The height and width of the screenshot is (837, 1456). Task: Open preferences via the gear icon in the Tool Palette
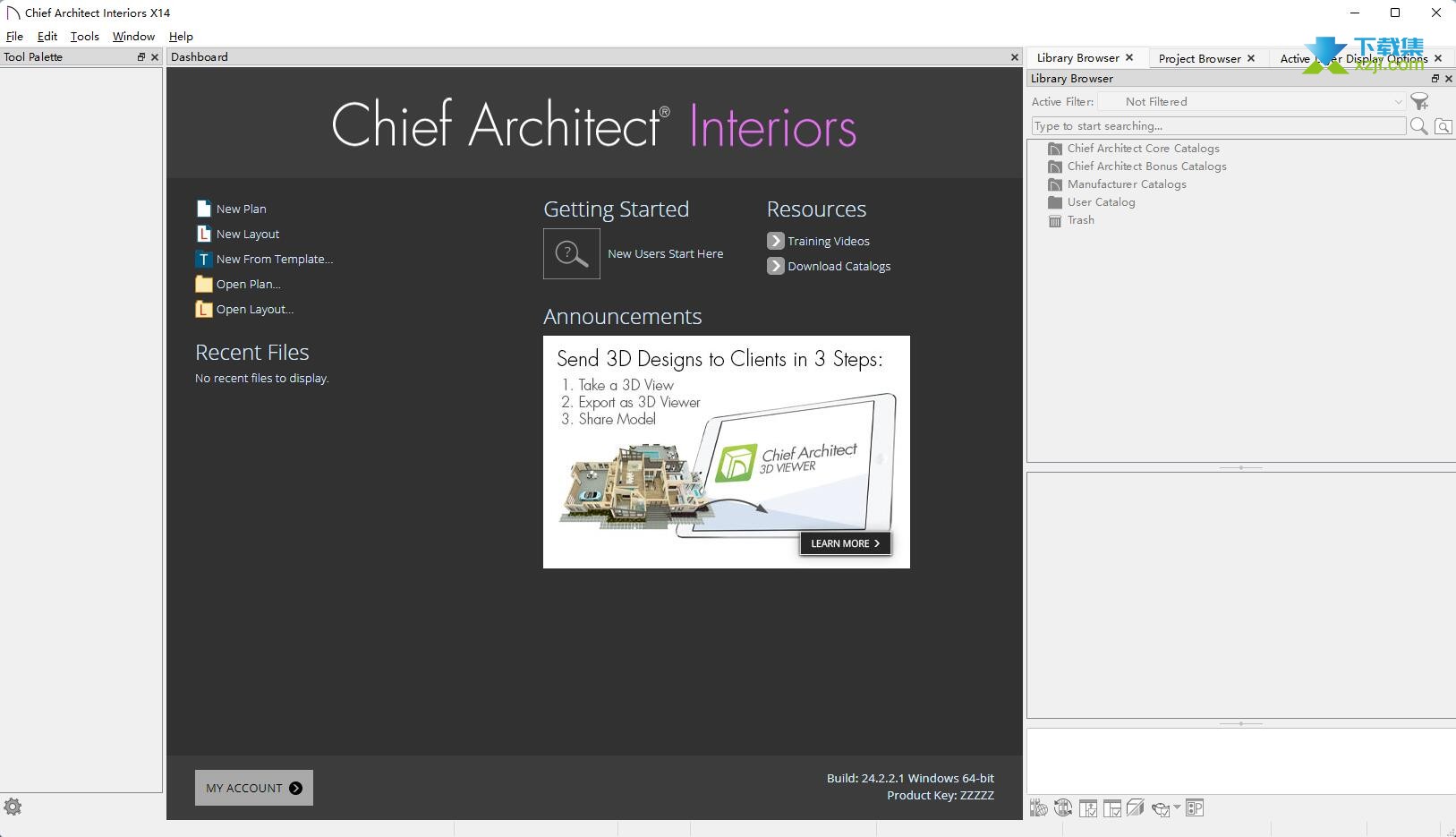(13, 807)
